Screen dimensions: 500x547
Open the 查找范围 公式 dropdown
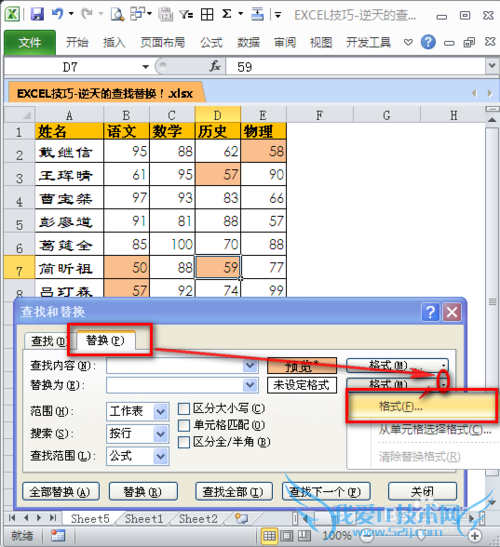(x=161, y=456)
